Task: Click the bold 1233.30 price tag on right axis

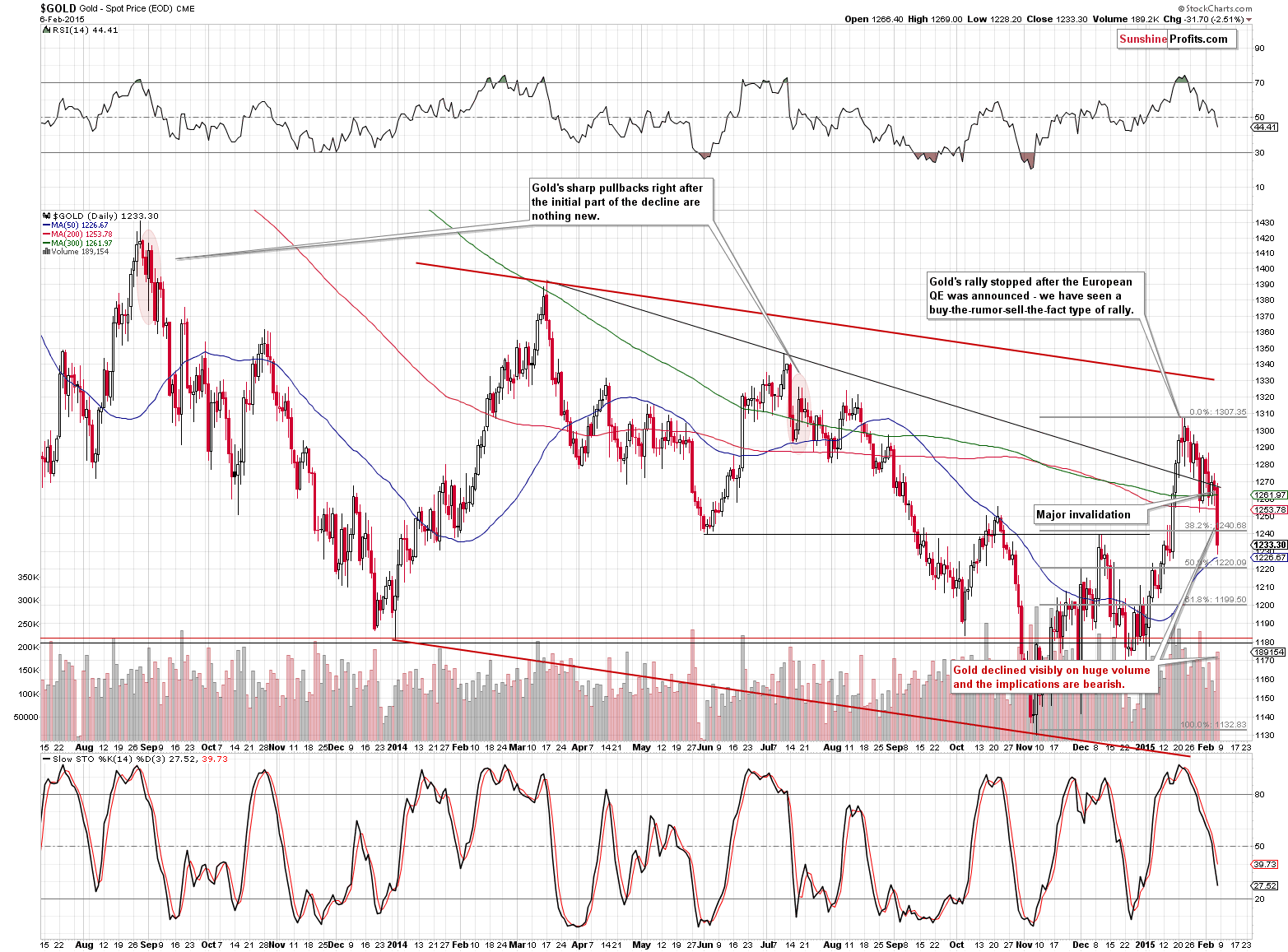Action: (x=1268, y=545)
